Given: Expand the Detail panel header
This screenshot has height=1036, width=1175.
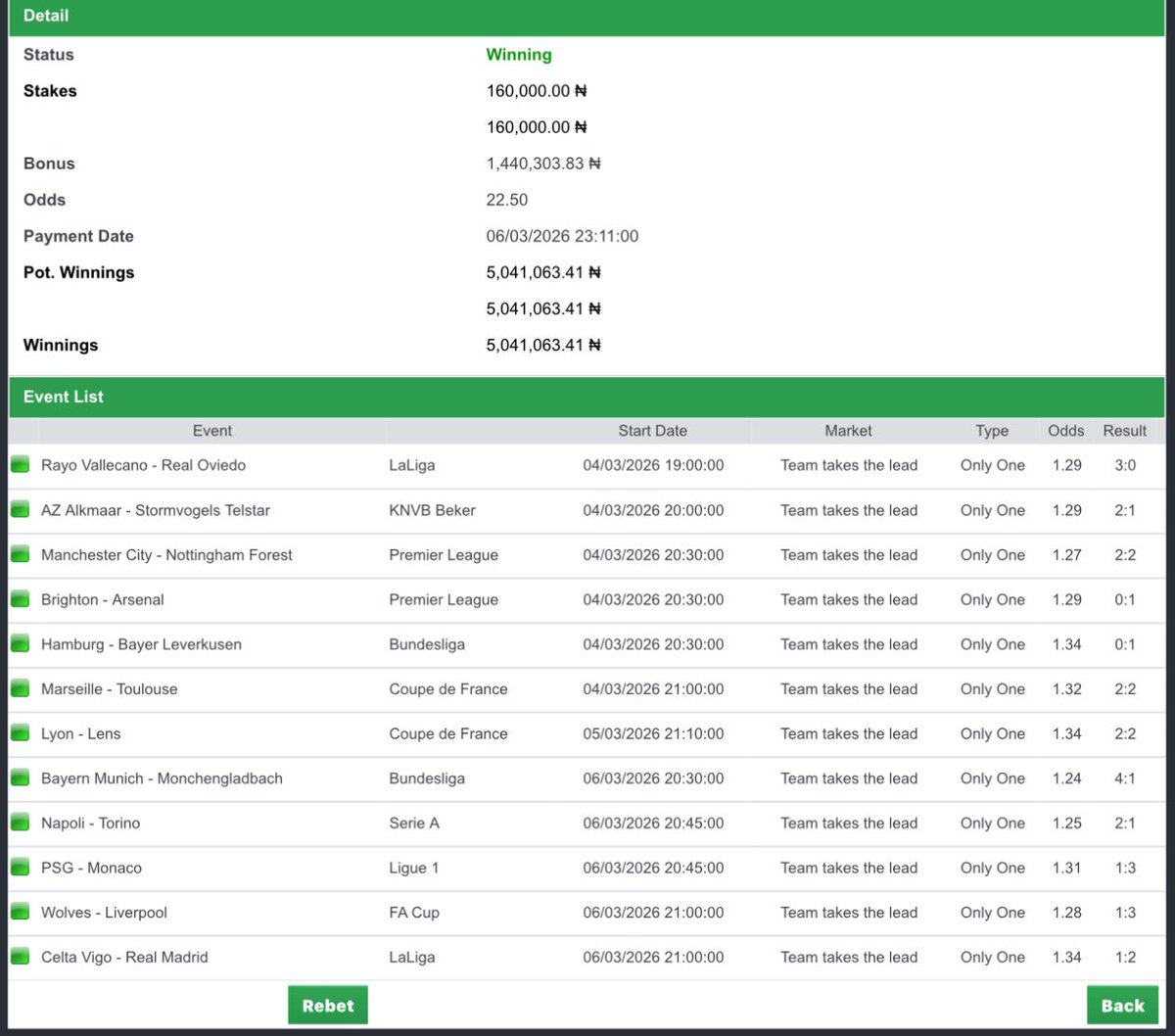Looking at the screenshot, I should (44, 16).
